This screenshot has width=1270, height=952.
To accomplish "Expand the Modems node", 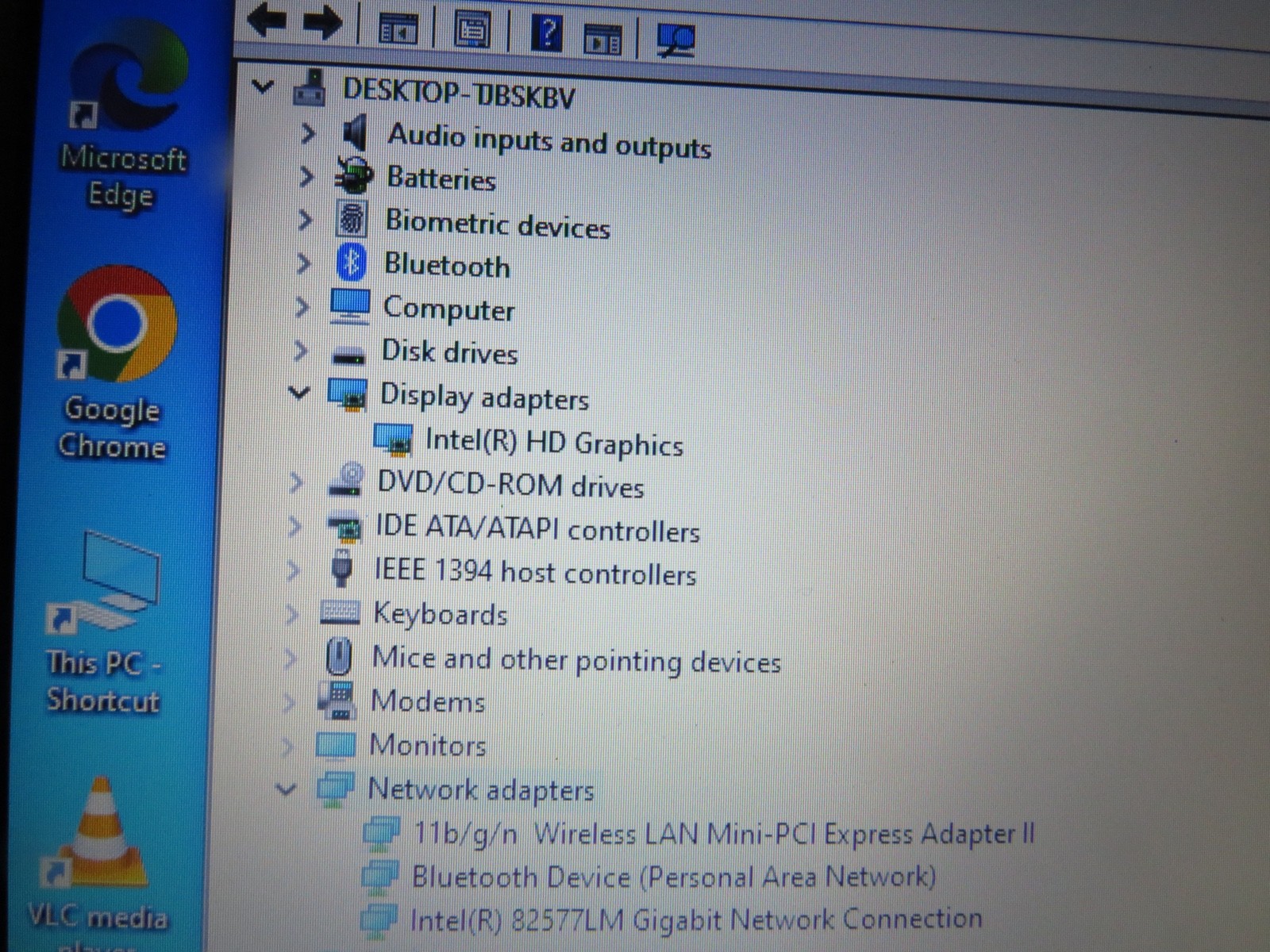I will [x=288, y=701].
